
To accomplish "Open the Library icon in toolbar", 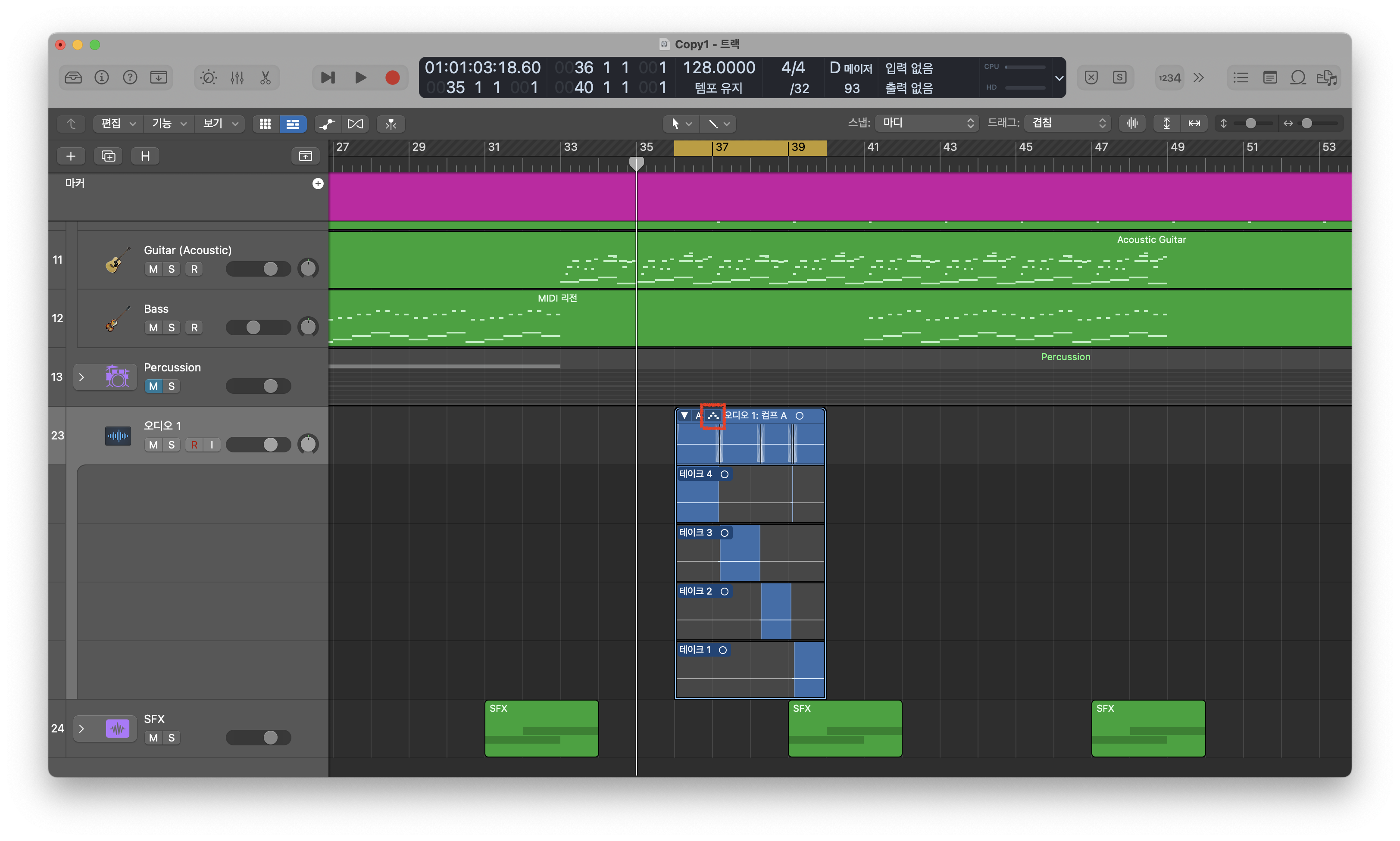I will [x=73, y=78].
